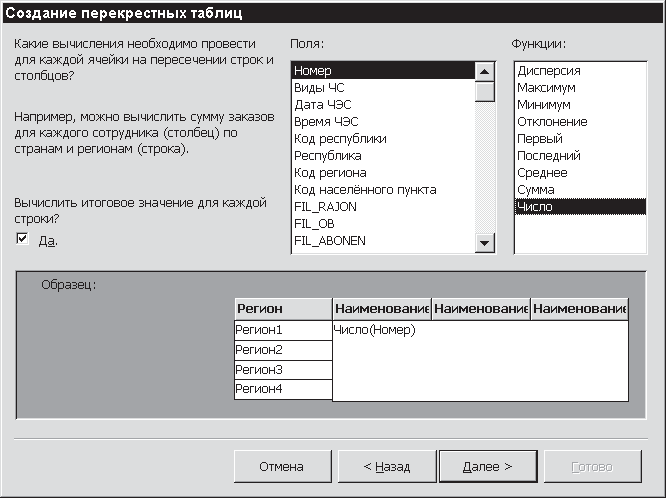Pick 'Среднее' from functions list
The image size is (666, 498).
541,173
